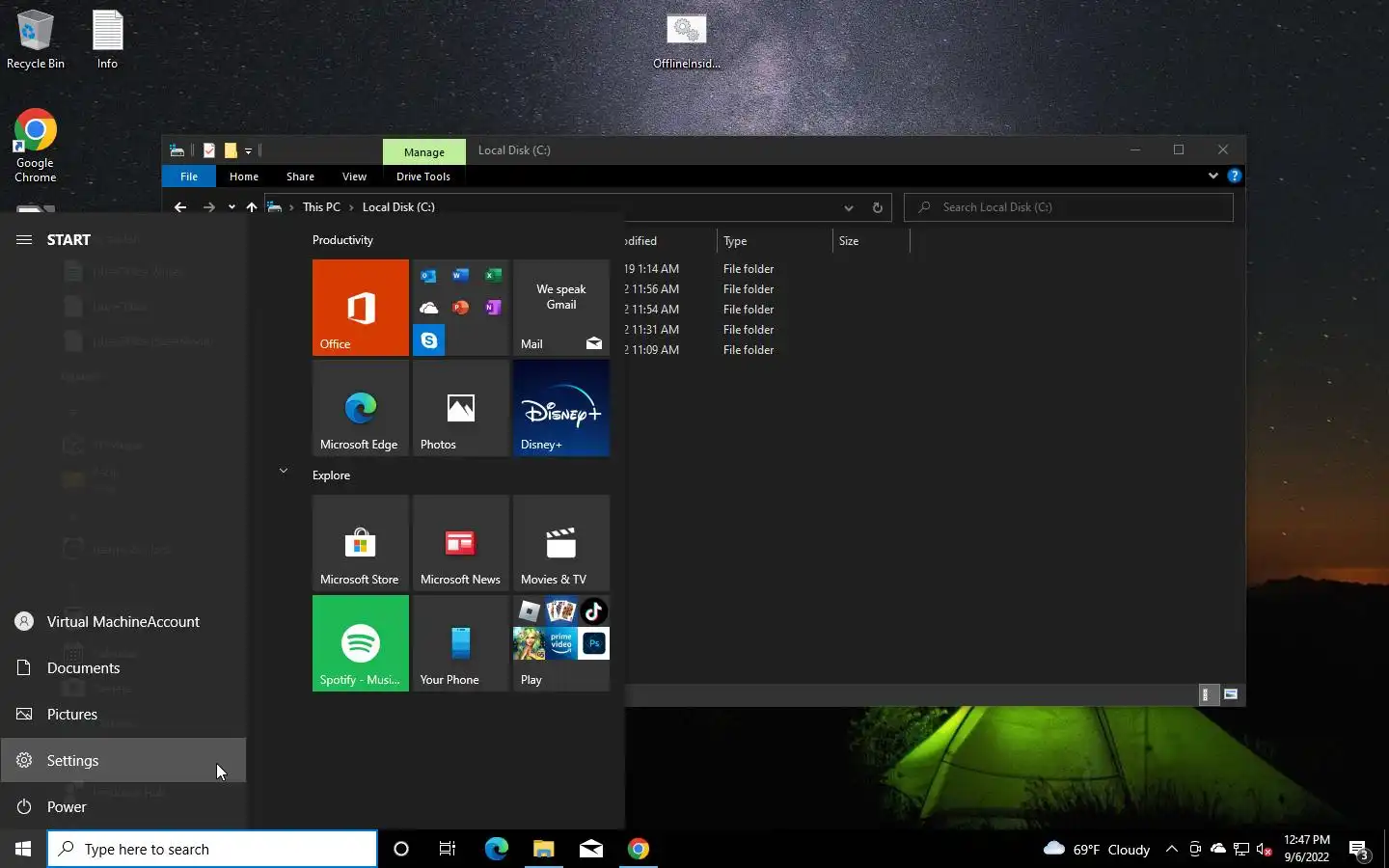This screenshot has width=1389, height=868.
Task: Open the PowerPoint icon in Office group tile
Action: click(x=460, y=308)
